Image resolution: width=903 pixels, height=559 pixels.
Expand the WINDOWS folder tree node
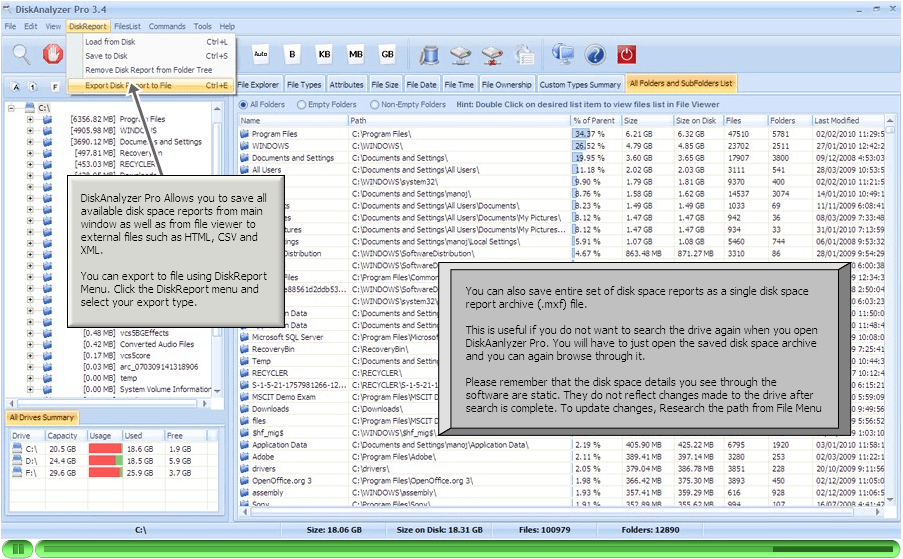30,130
